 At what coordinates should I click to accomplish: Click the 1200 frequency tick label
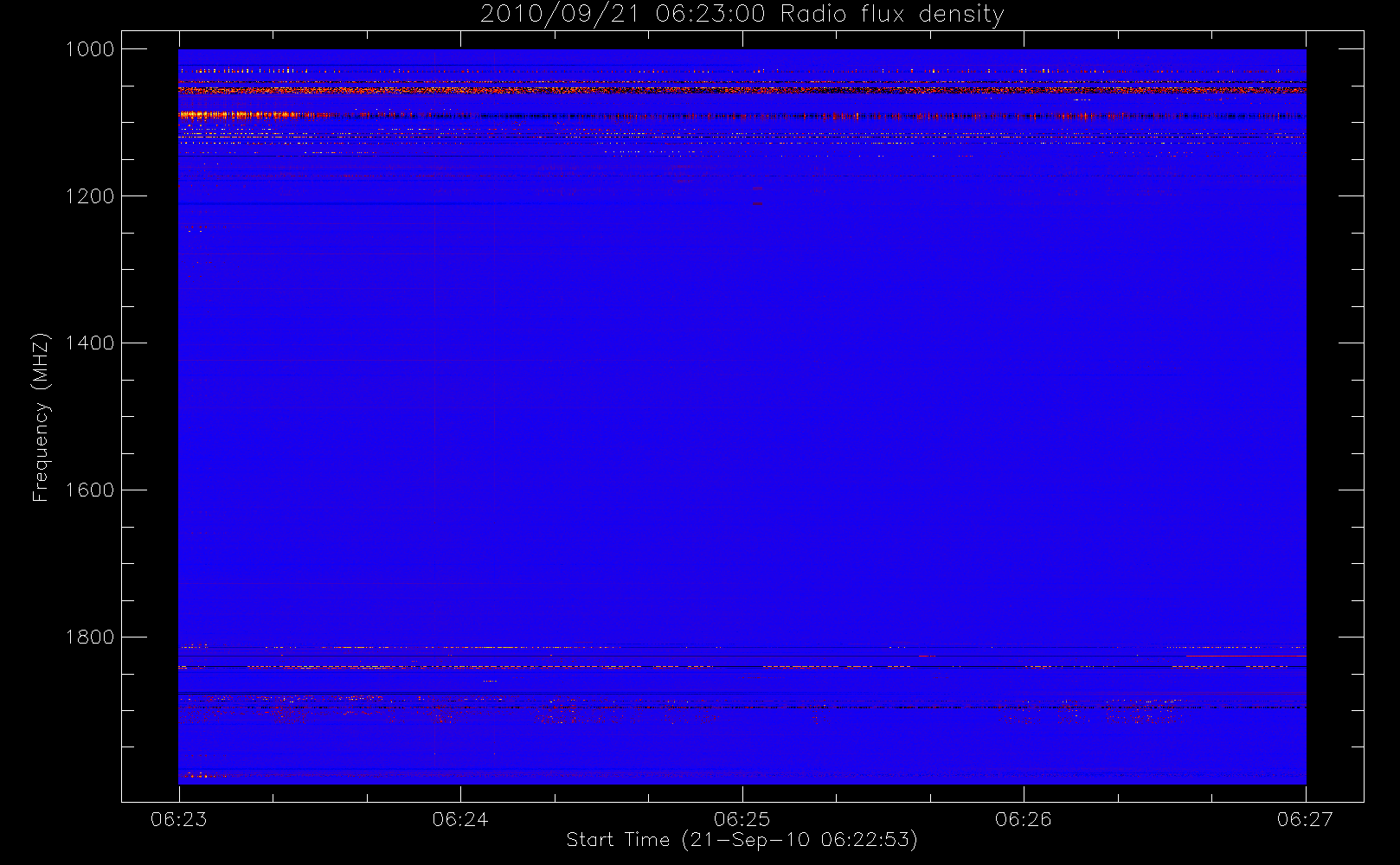[x=90, y=196]
